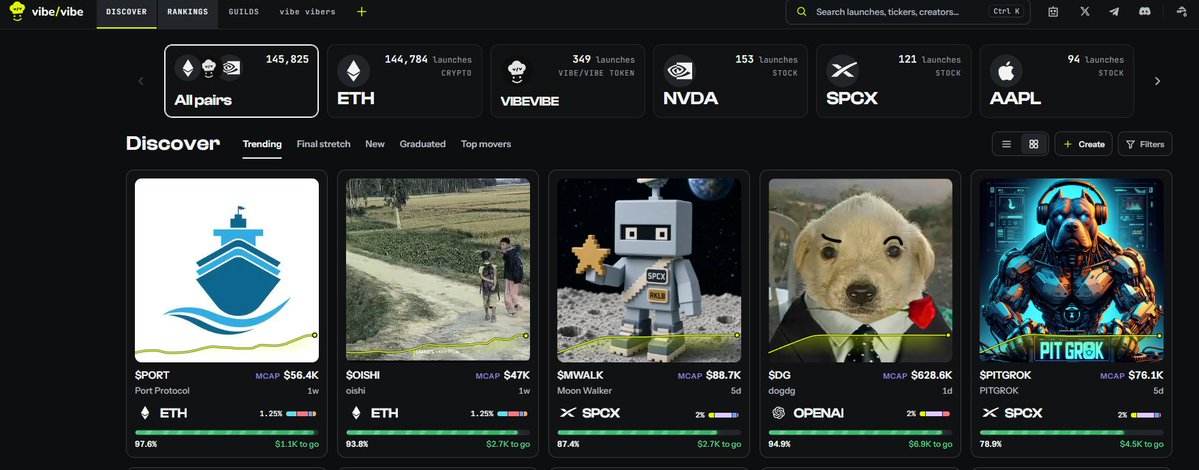Image resolution: width=1199 pixels, height=470 pixels.
Task: Click the $DG 2% color fee bar
Action: (x=934, y=413)
